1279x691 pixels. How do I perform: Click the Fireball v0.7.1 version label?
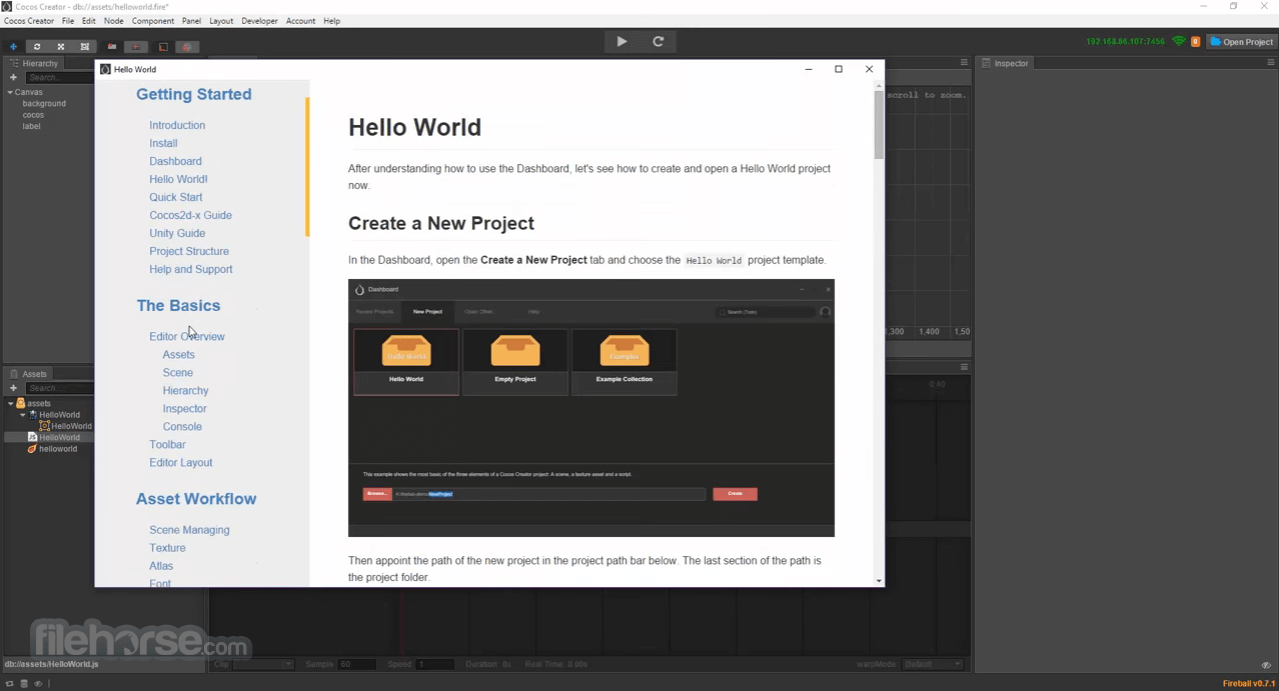(x=1249, y=684)
